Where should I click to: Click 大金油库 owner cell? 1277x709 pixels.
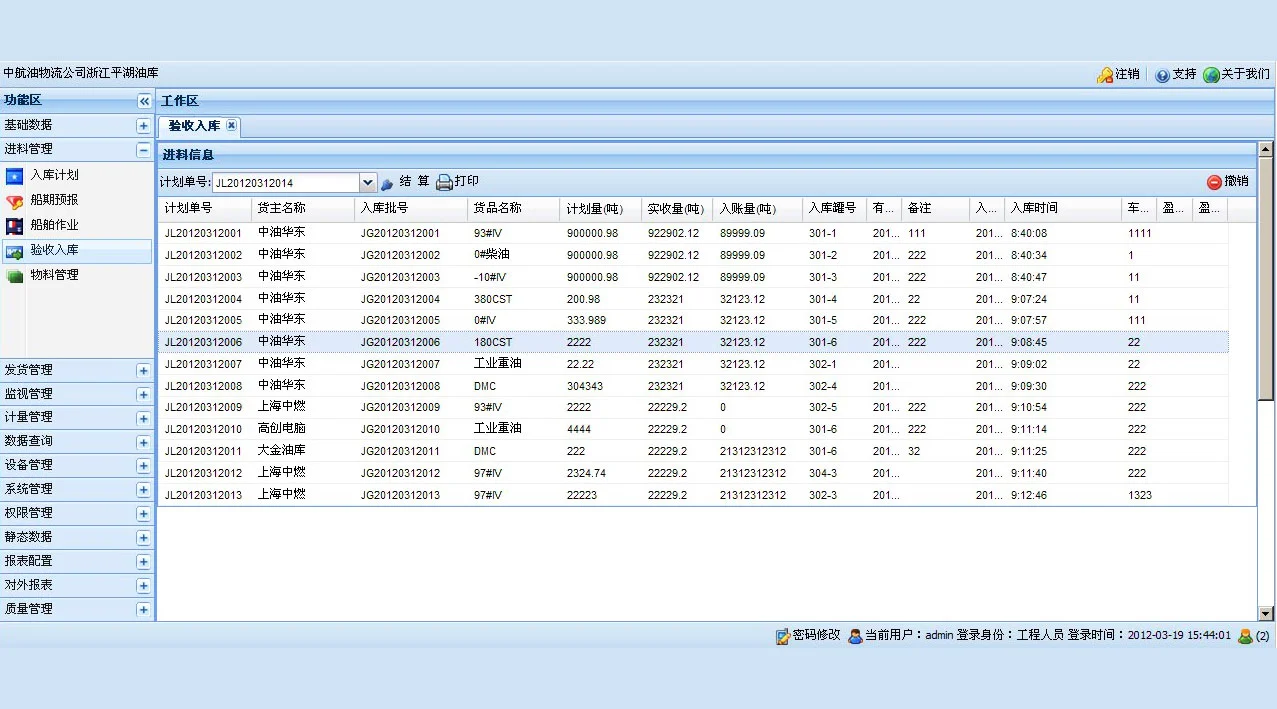click(282, 451)
